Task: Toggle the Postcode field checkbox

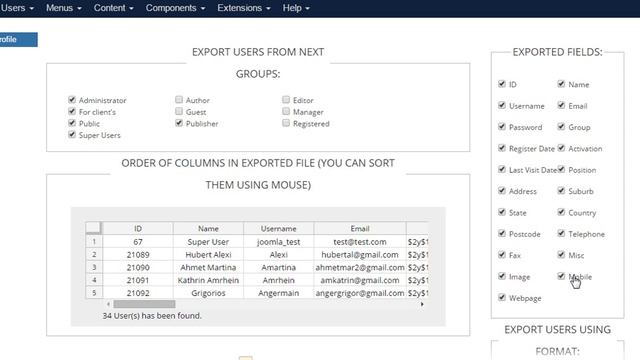Action: pos(502,233)
